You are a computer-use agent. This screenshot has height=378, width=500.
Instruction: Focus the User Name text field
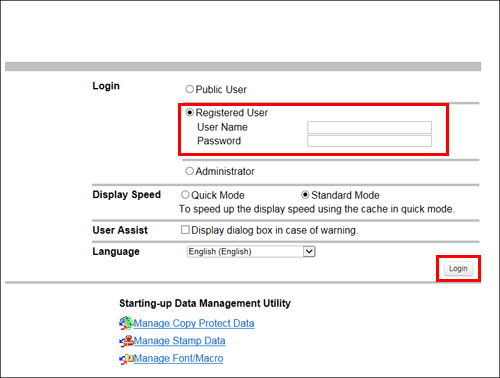369,127
